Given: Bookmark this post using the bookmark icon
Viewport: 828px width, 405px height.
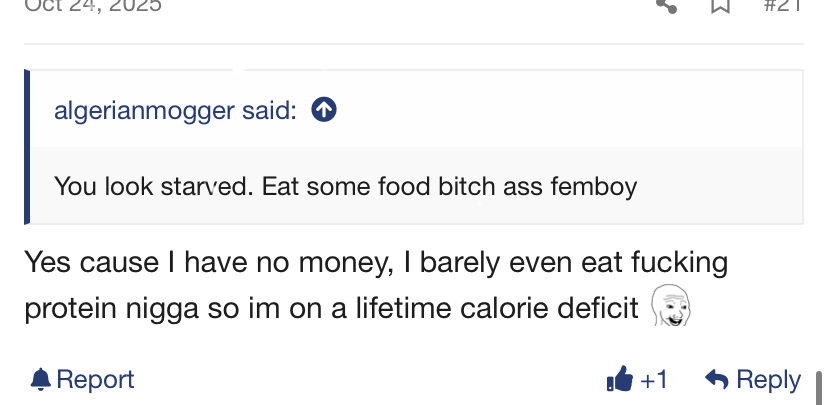Looking at the screenshot, I should [721, 5].
